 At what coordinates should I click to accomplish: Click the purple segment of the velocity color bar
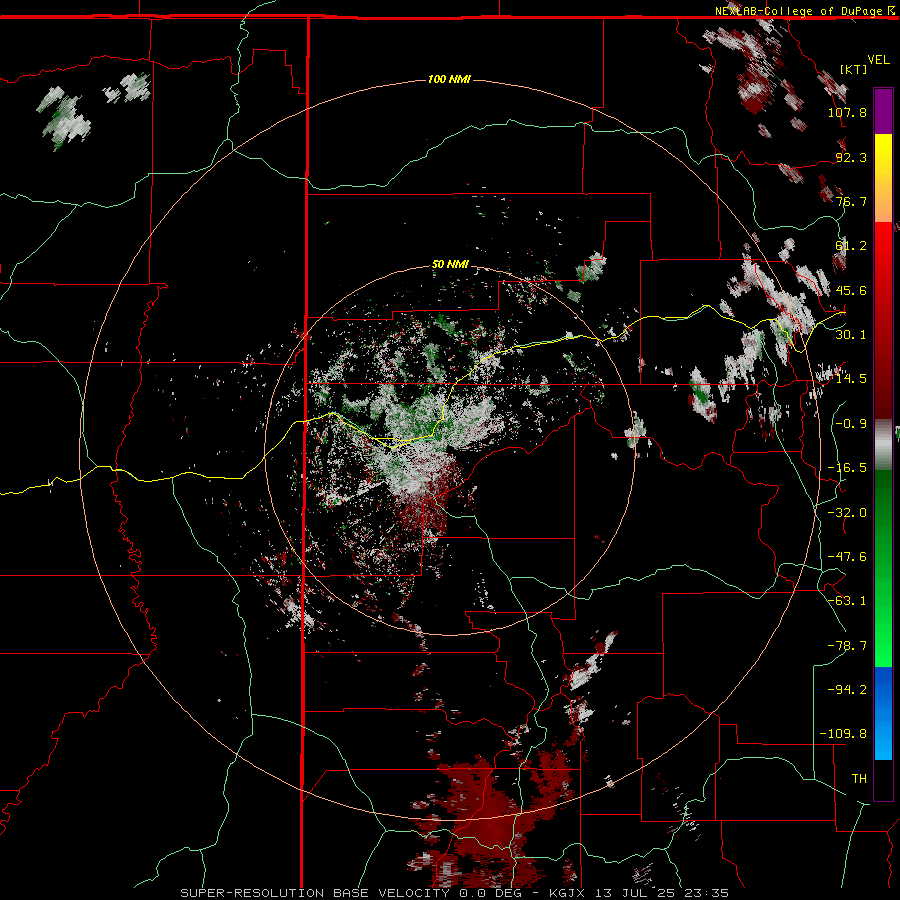pos(883,111)
